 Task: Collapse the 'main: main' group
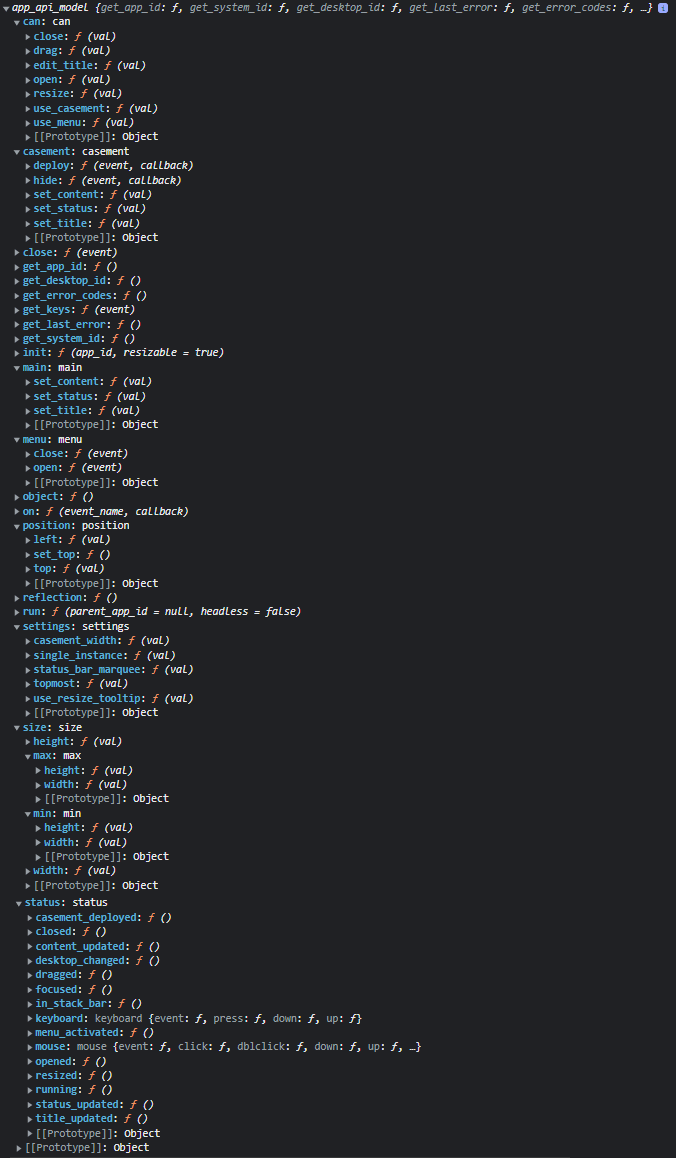tap(17, 367)
